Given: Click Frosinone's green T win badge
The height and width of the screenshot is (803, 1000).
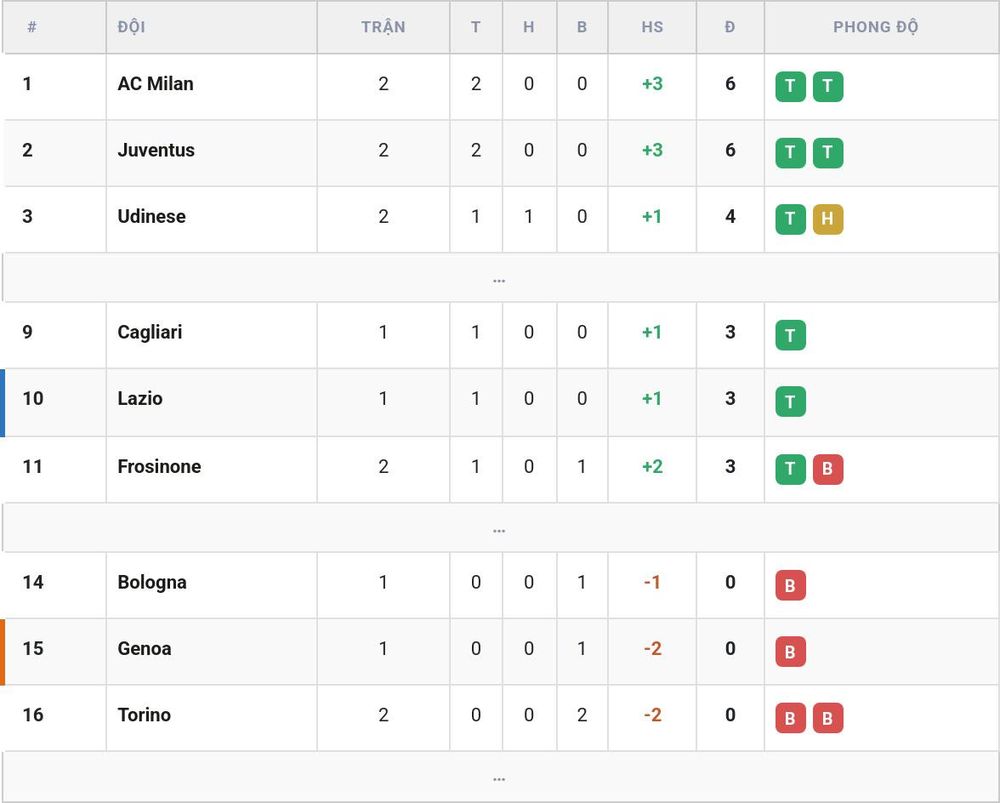Looking at the screenshot, I should point(790,469).
